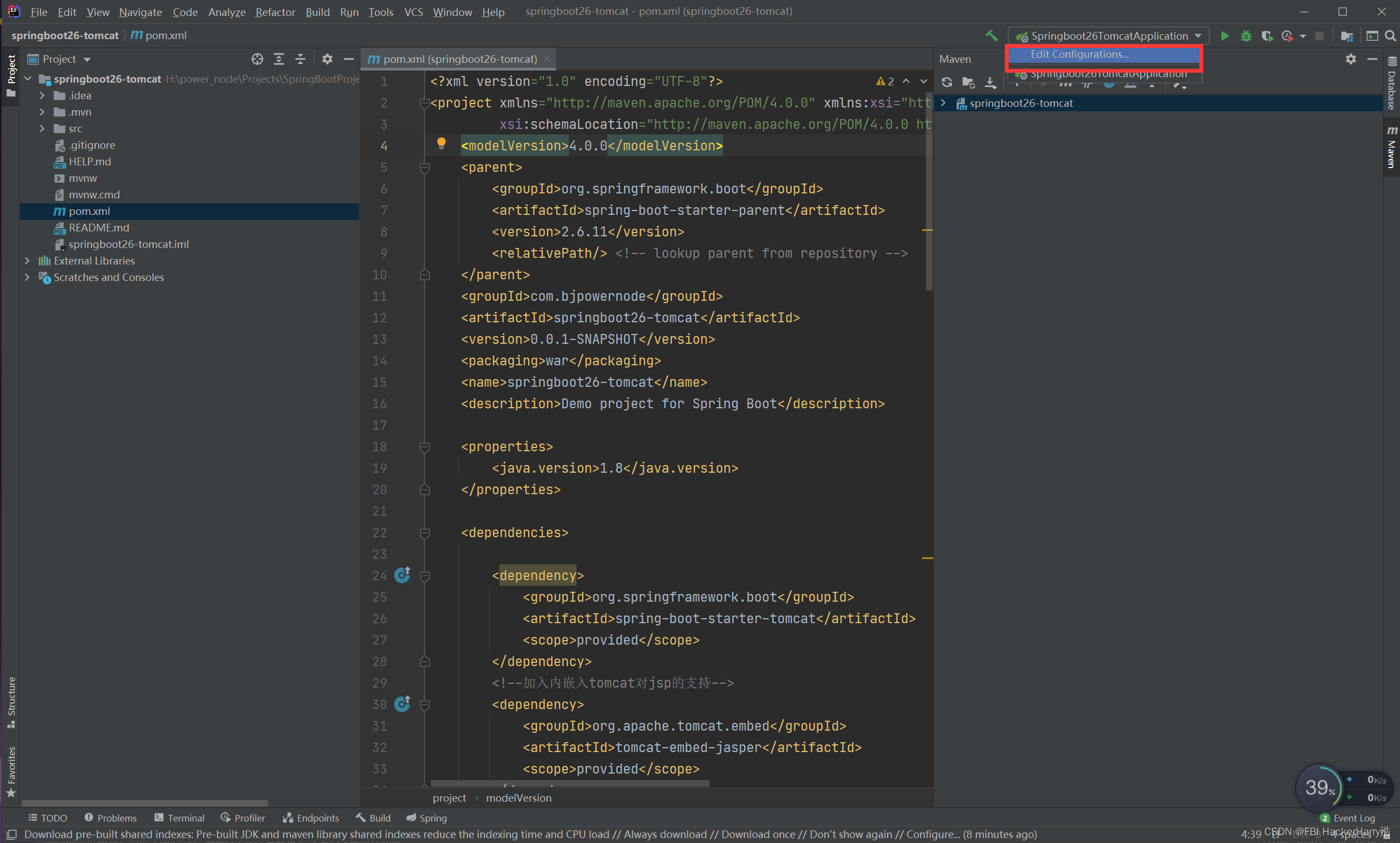Screen dimensions: 1400x843
Task: Toggle the Spring tool window
Action: (x=426, y=818)
